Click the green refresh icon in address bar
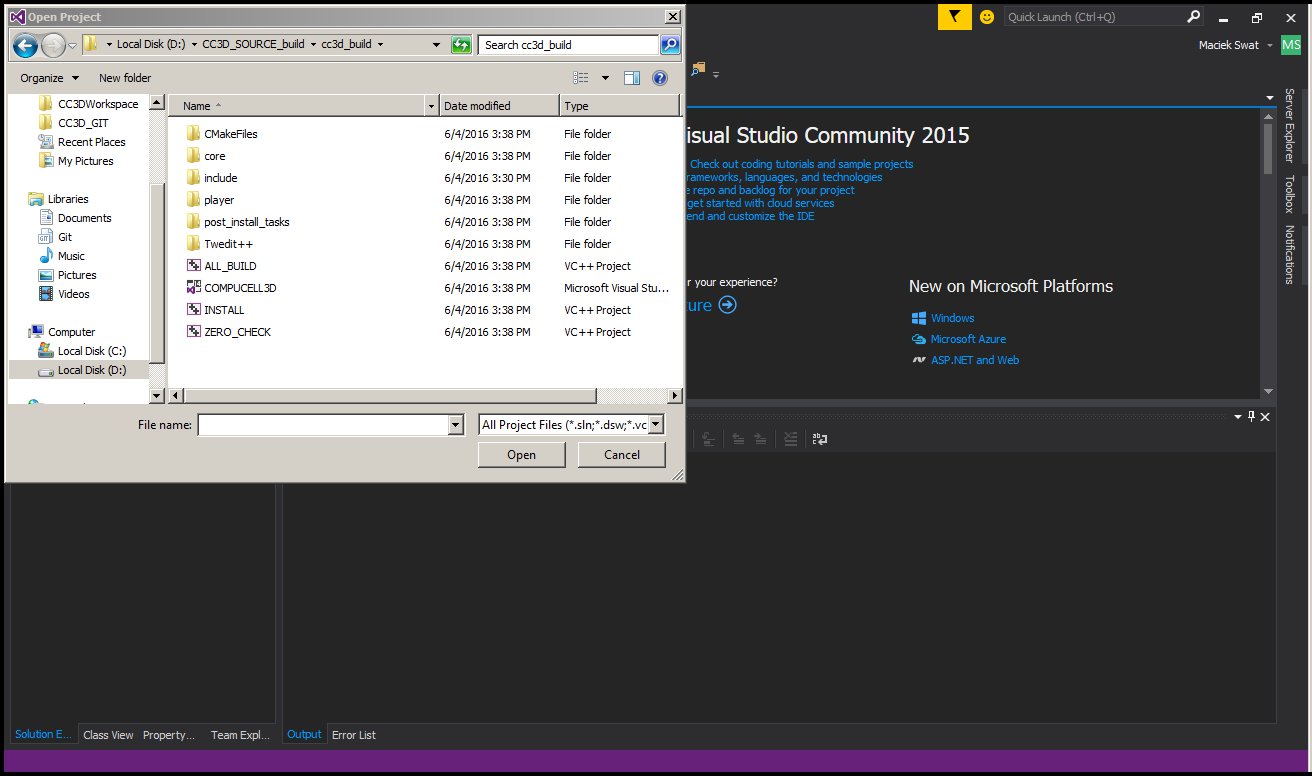The width and height of the screenshot is (1312, 776). 461,44
